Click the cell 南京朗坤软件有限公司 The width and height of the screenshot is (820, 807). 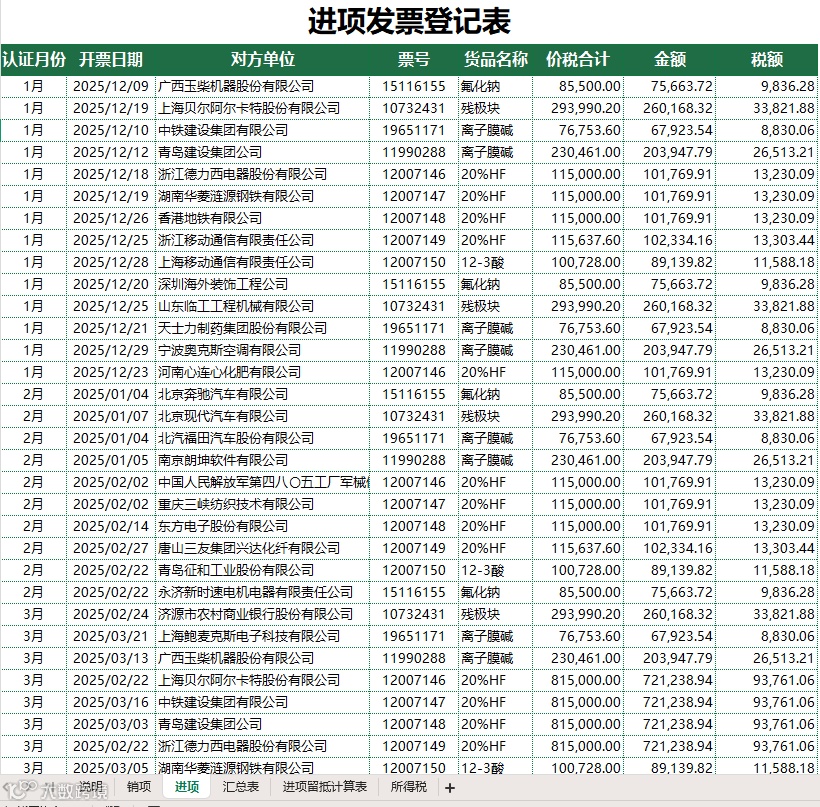pyautogui.click(x=263, y=460)
